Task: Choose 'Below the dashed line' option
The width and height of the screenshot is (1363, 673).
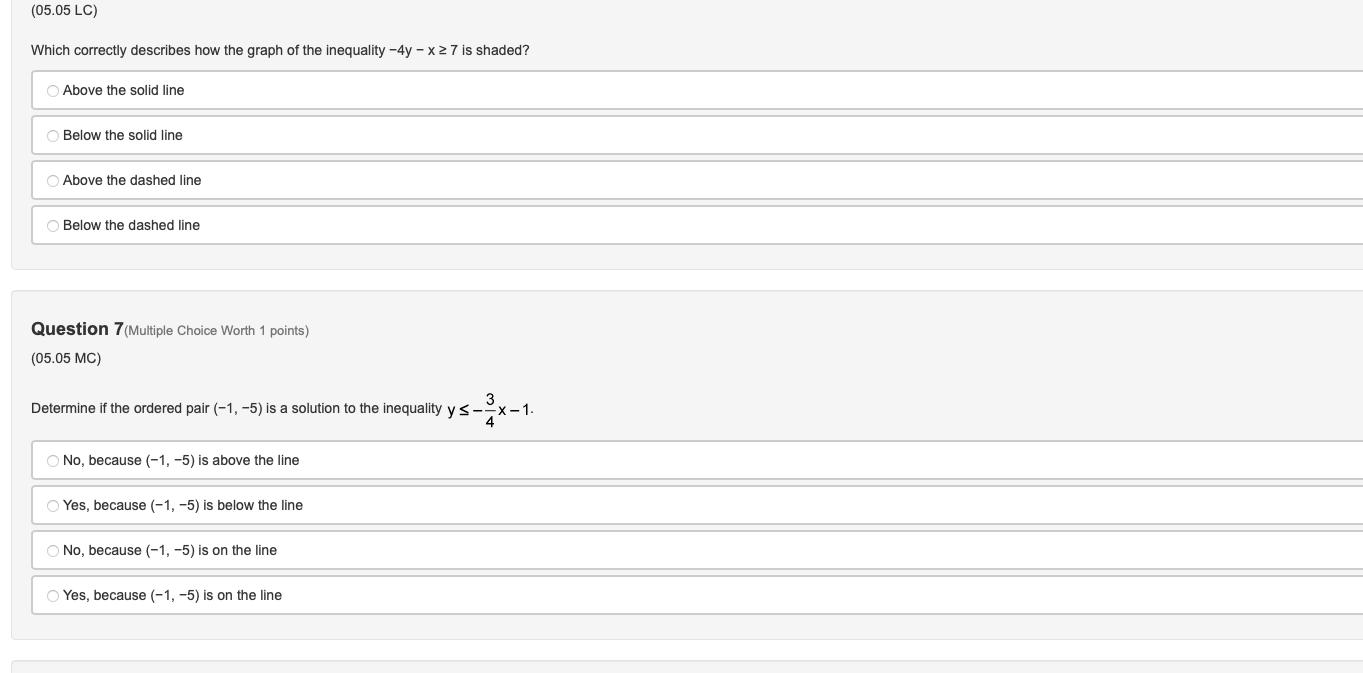Action: pos(52,225)
